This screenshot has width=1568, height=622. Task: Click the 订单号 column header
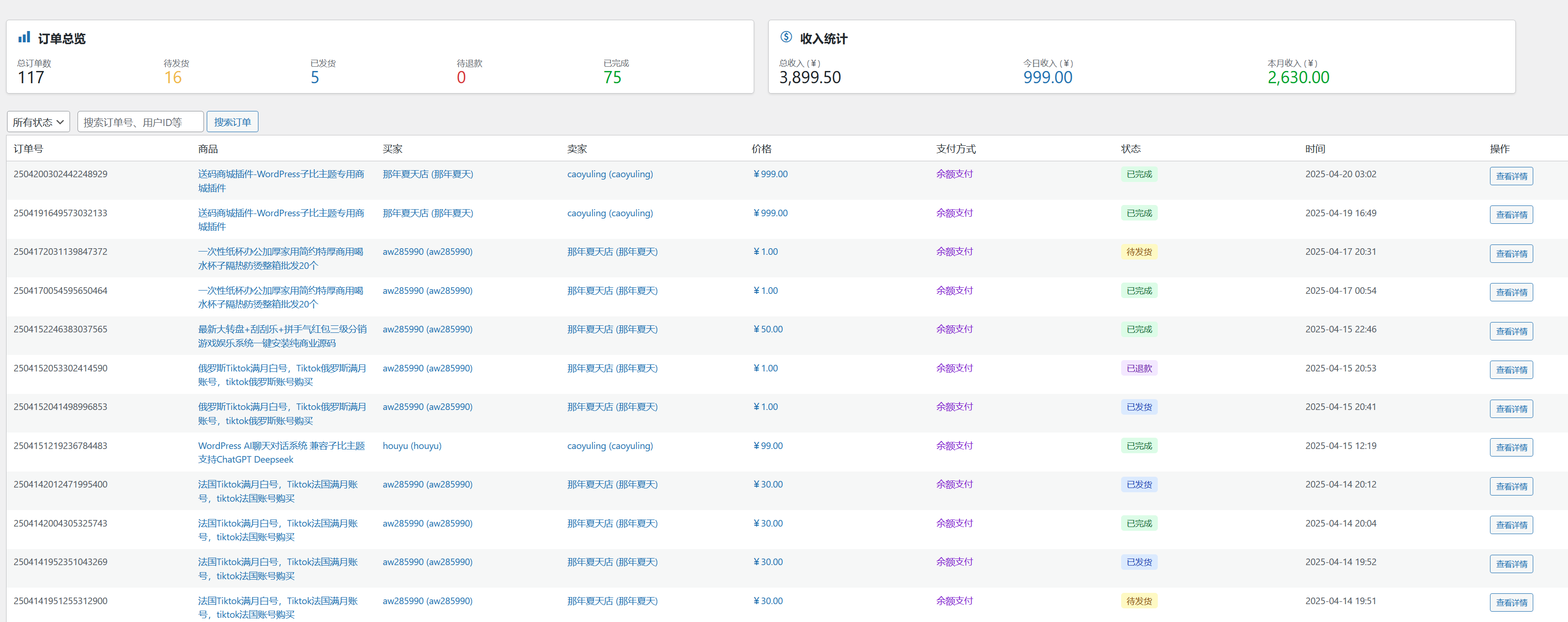(28, 149)
